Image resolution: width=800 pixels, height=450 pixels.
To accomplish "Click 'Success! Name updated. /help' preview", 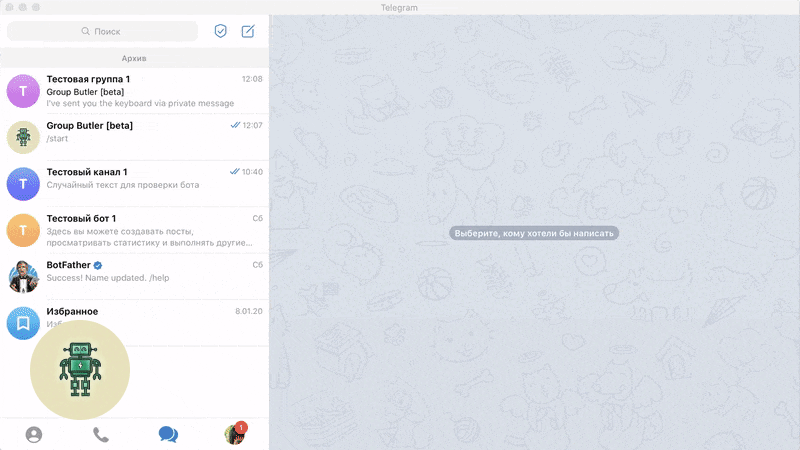I will click(x=108, y=278).
